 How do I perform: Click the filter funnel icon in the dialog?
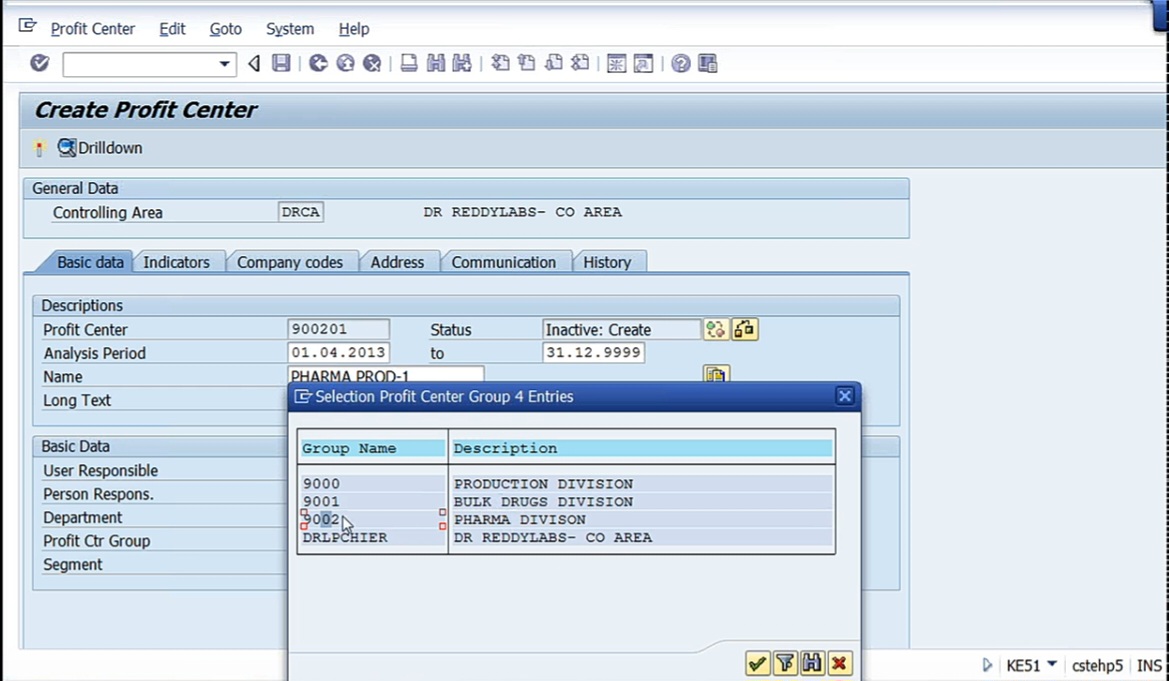(785, 662)
